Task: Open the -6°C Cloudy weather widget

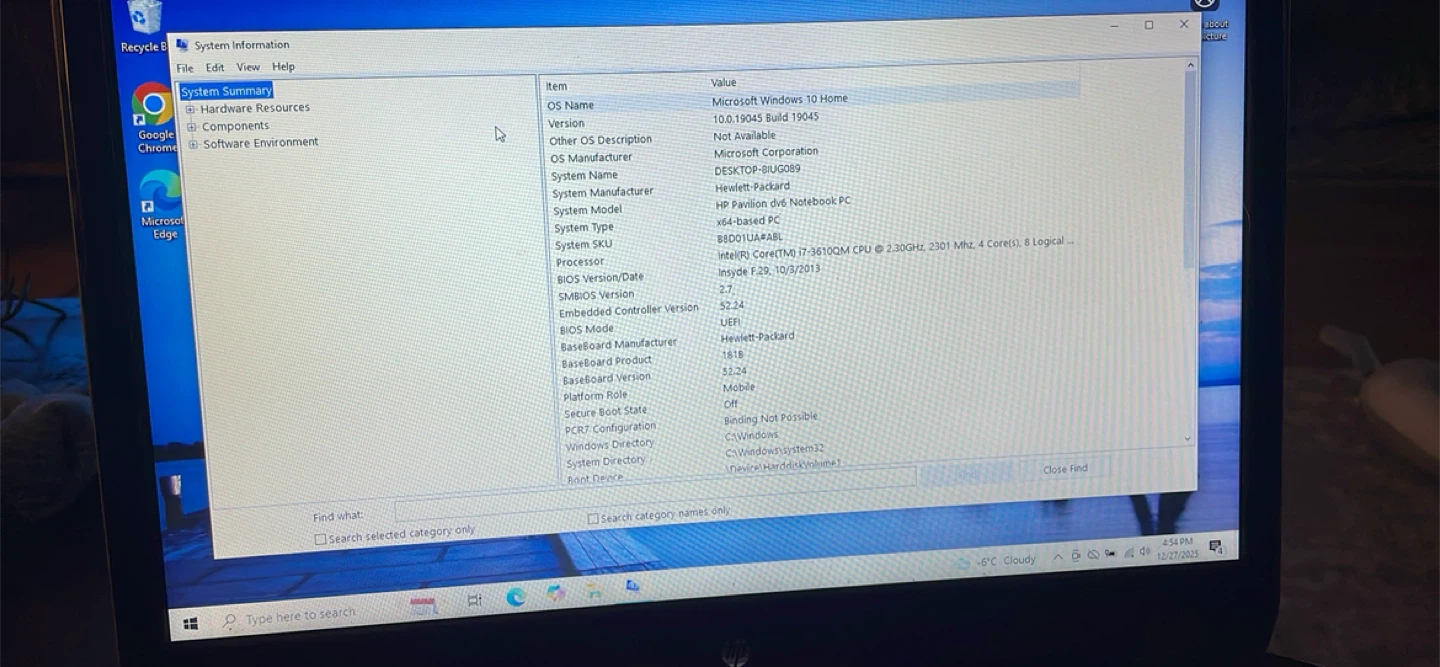Action: pos(995,561)
